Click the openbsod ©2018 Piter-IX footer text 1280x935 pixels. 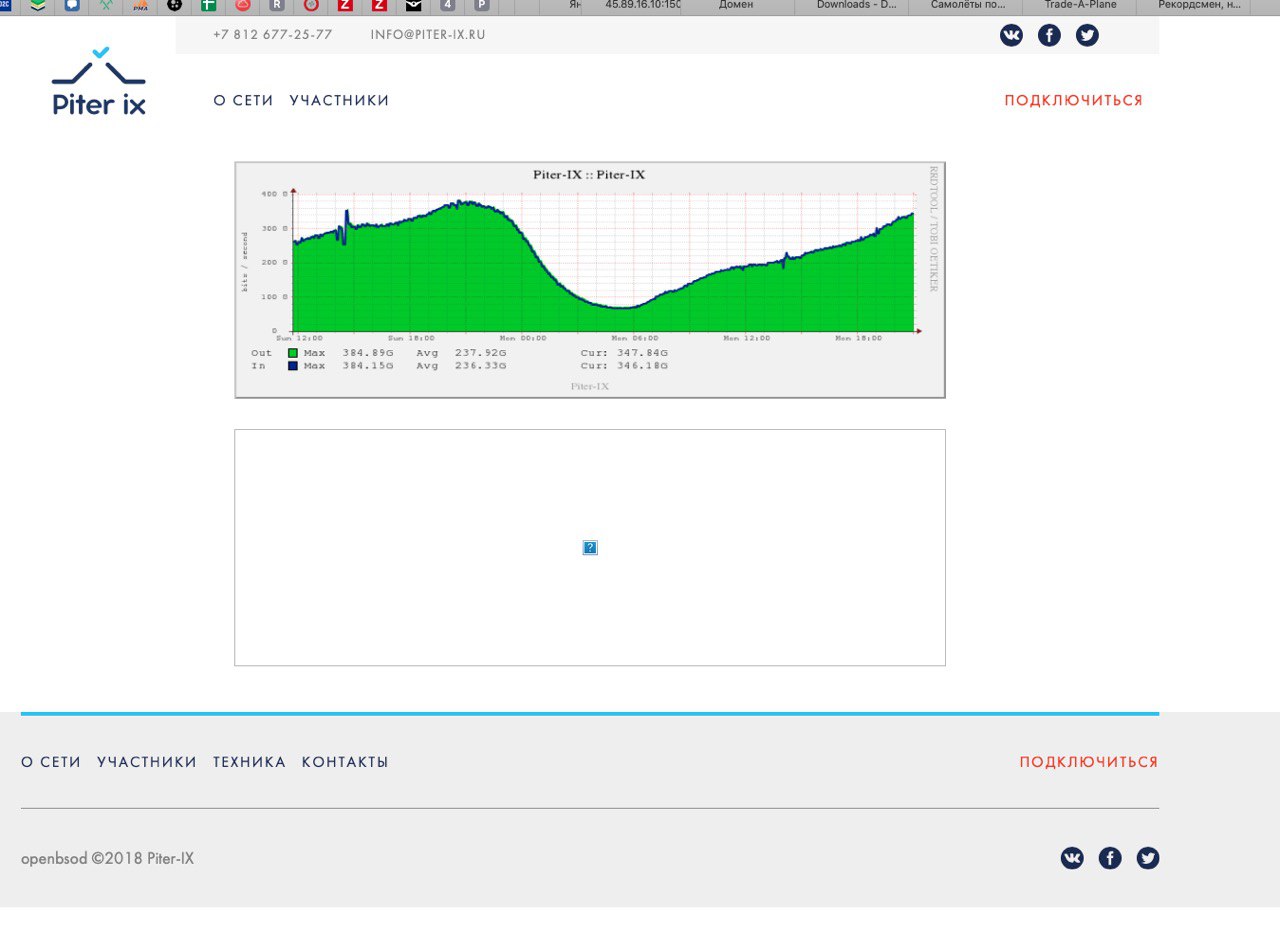(108, 858)
